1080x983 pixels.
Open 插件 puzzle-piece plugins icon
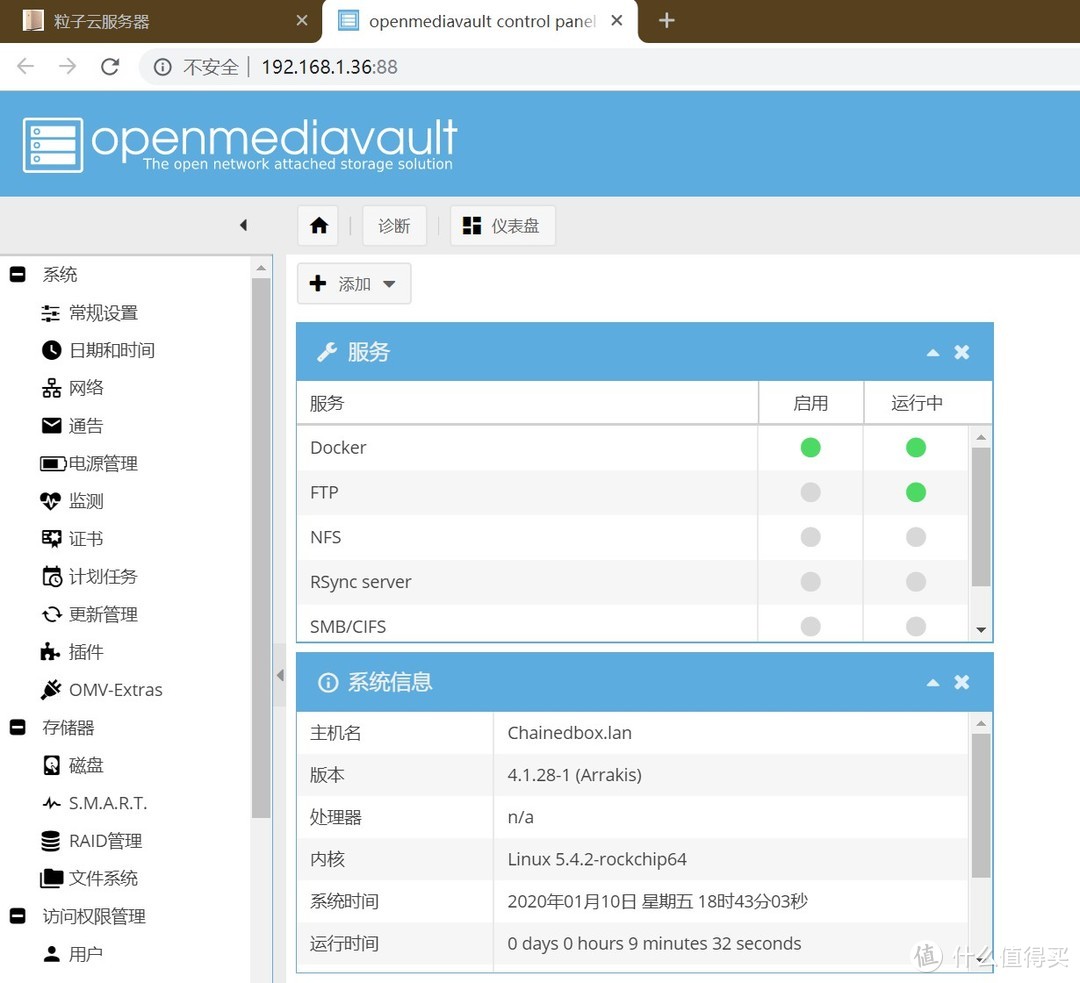50,652
